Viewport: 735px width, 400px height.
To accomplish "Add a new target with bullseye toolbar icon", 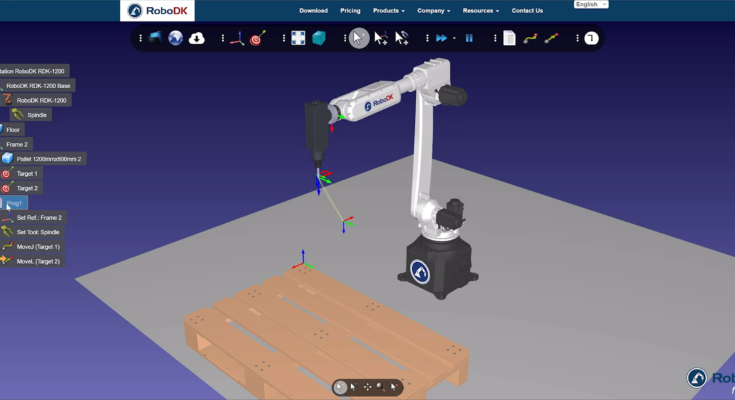I will [257, 38].
